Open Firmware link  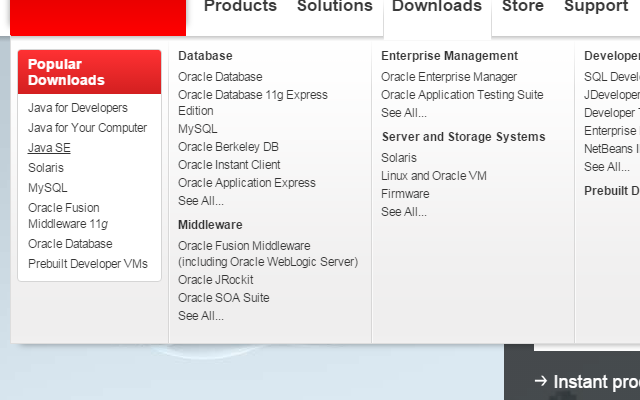[x=405, y=194]
